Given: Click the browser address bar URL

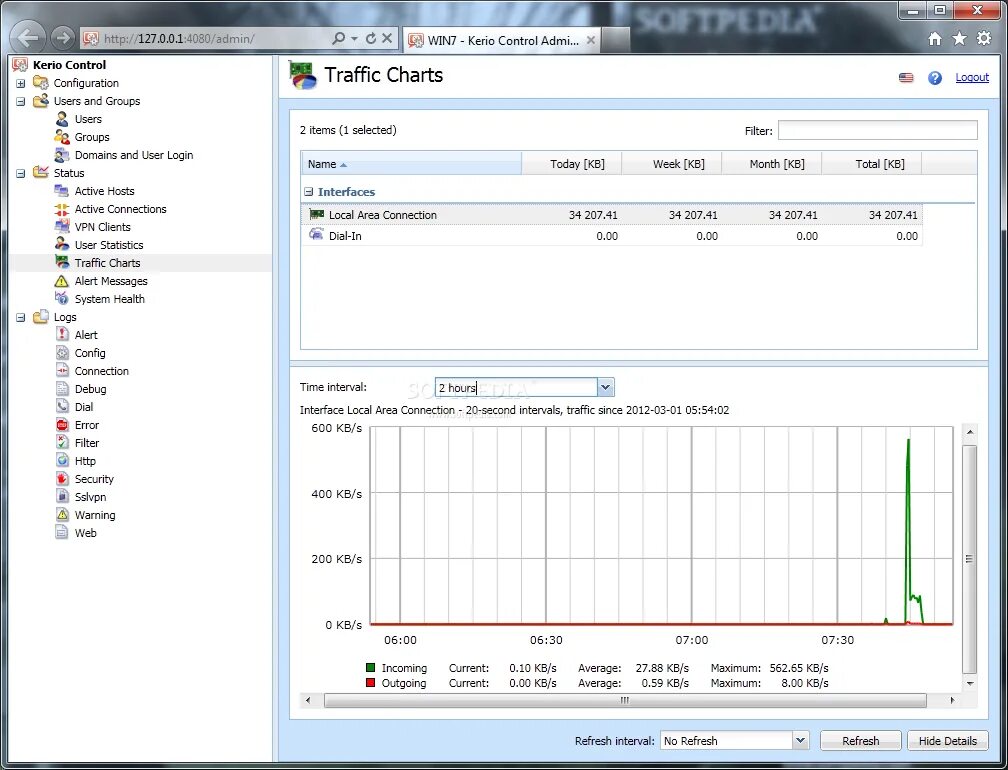Looking at the screenshot, I should [x=179, y=39].
